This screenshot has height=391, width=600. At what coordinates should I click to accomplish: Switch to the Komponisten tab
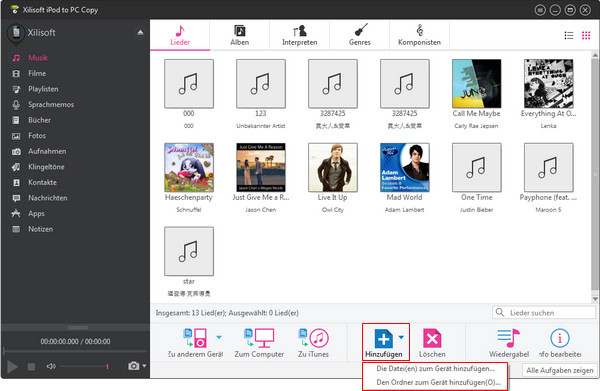[x=419, y=35]
